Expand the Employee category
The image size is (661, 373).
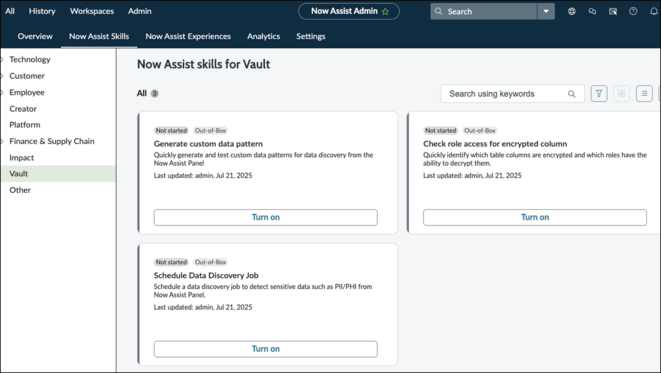point(2,92)
